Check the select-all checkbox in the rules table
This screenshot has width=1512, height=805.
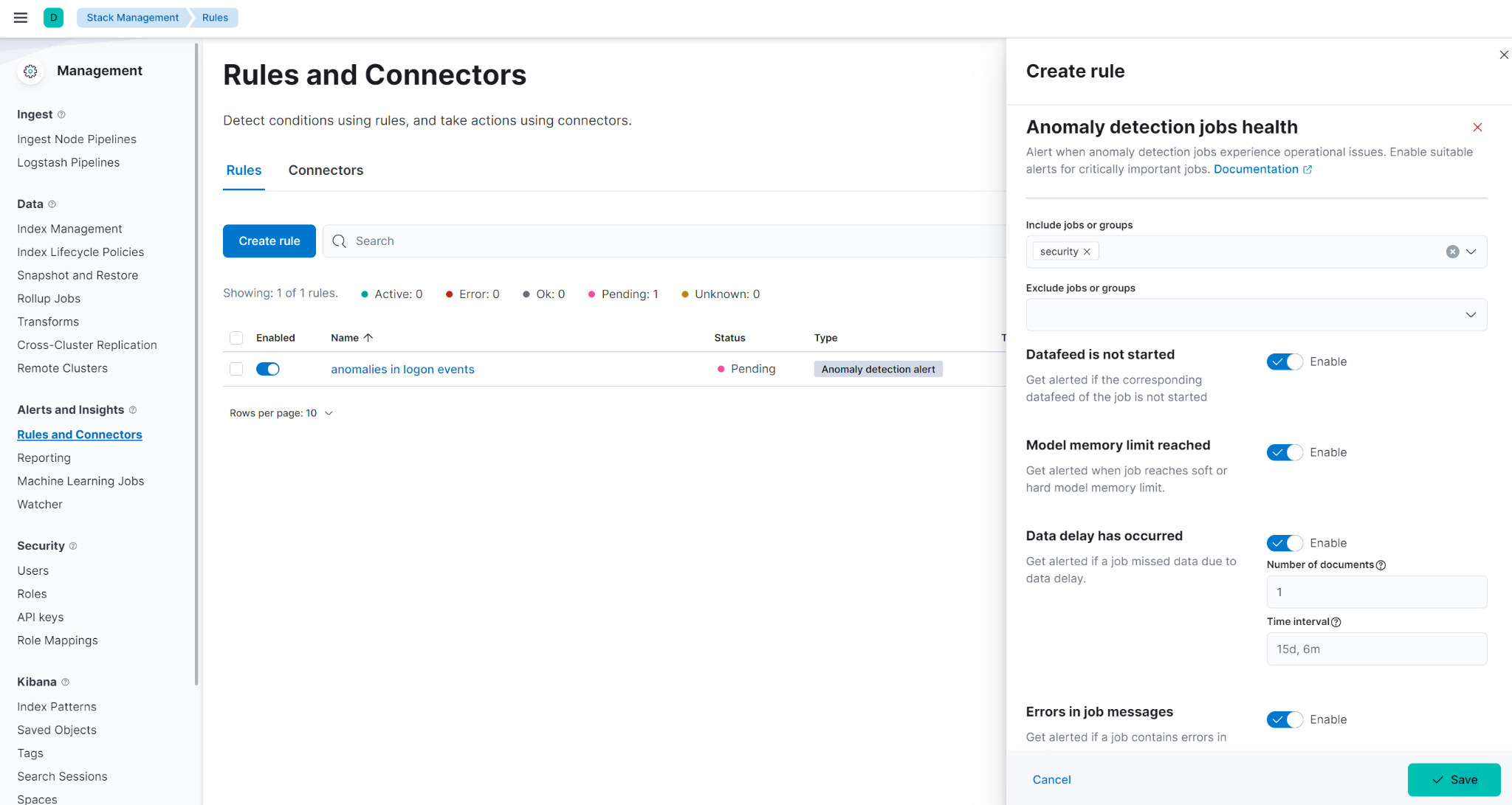point(236,337)
